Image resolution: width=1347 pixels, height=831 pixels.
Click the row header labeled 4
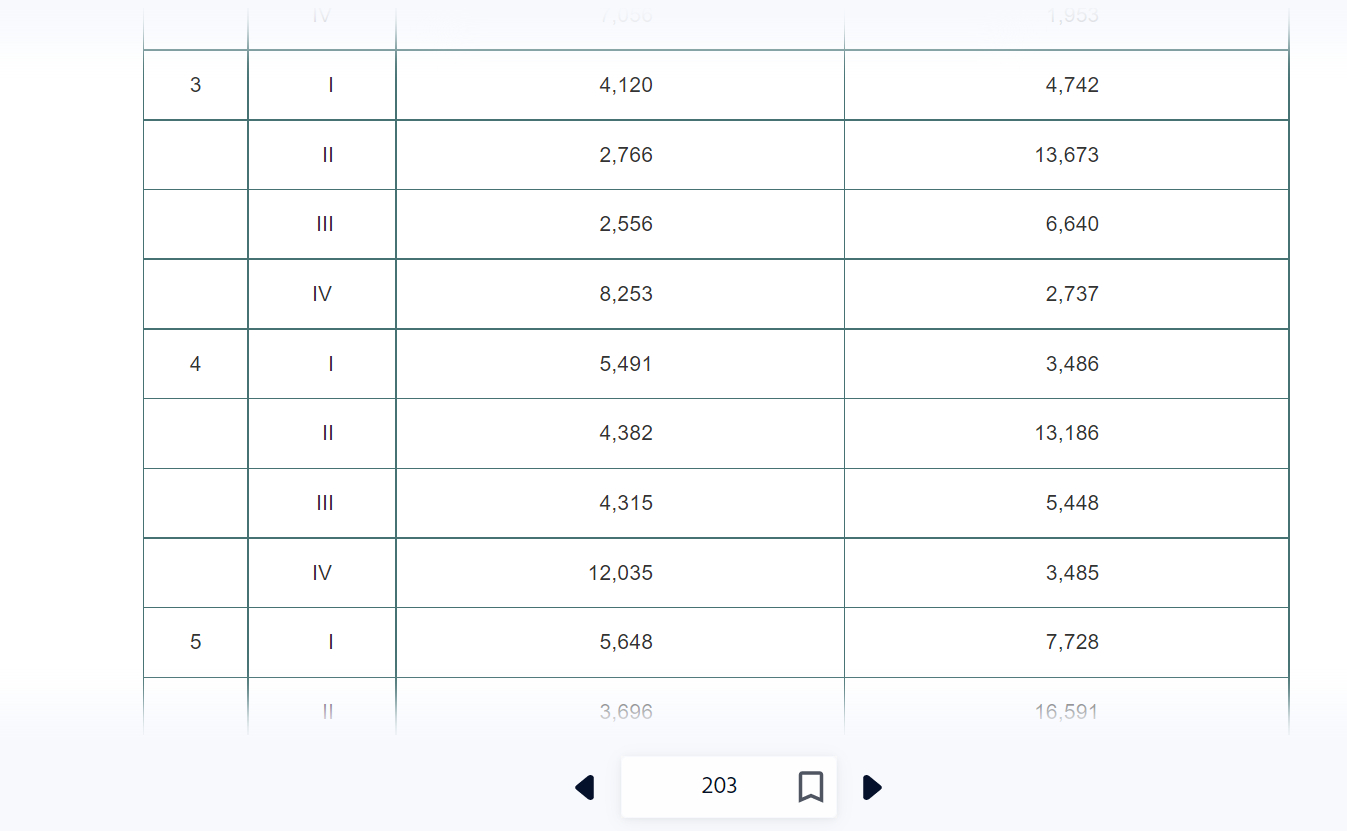tap(195, 363)
